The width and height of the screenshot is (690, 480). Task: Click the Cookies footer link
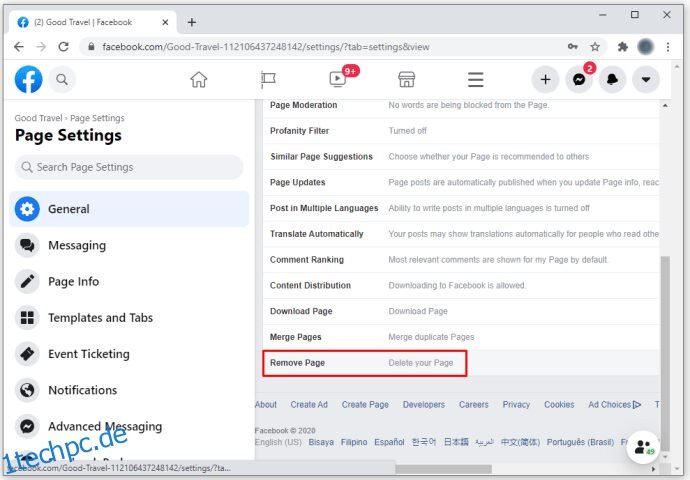559,404
